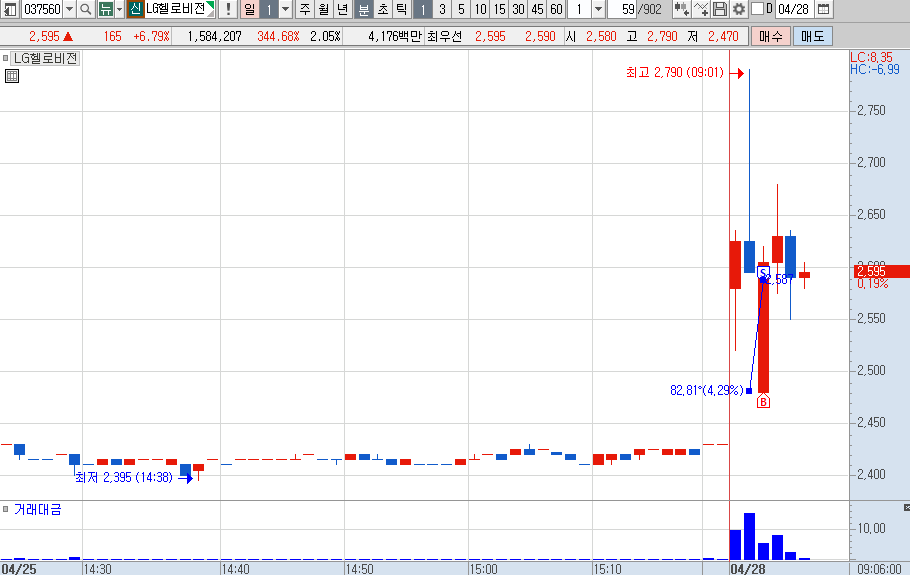
Task: Toggle the 거래대금 indicator marker
Action: coord(5,509)
